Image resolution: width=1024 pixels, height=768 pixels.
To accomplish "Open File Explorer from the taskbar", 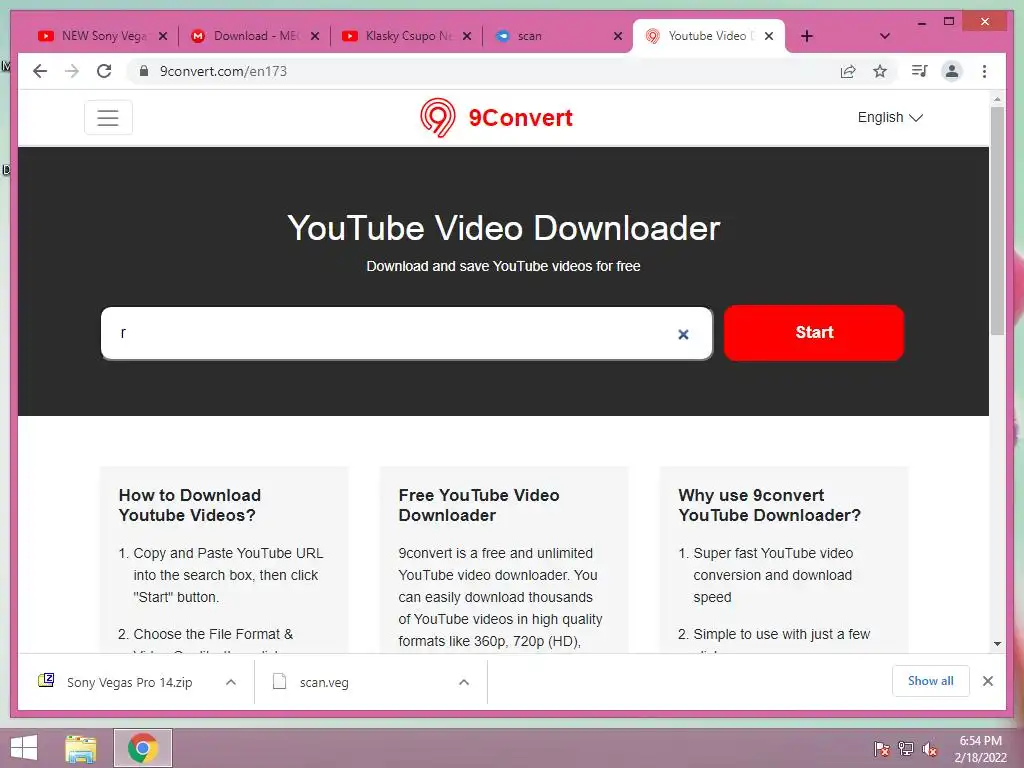I will [81, 748].
